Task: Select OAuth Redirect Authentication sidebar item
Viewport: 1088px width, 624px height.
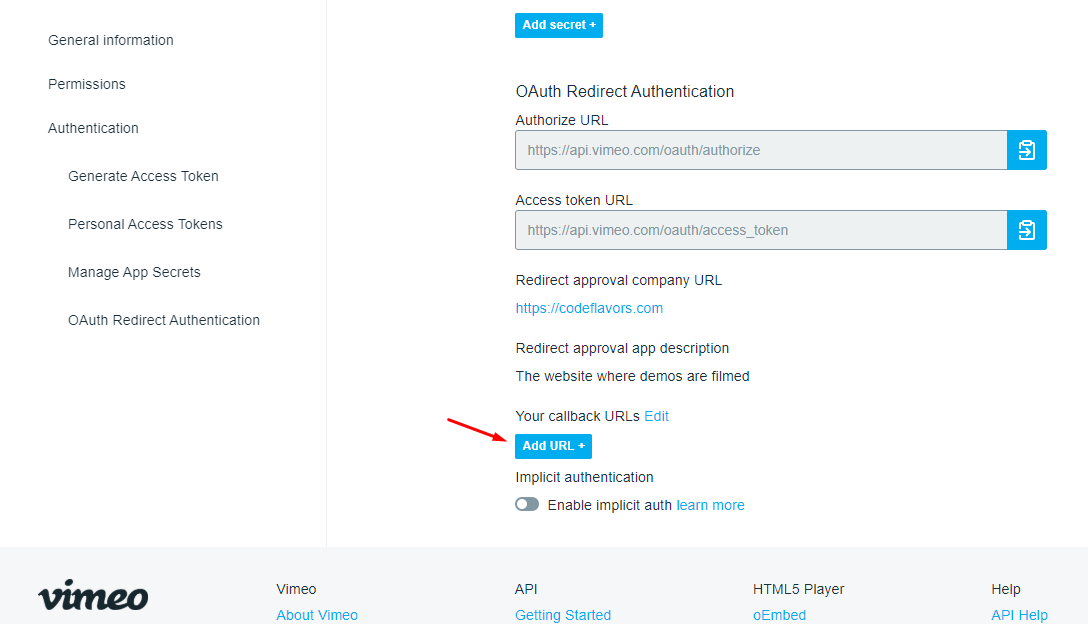Action: (x=164, y=320)
